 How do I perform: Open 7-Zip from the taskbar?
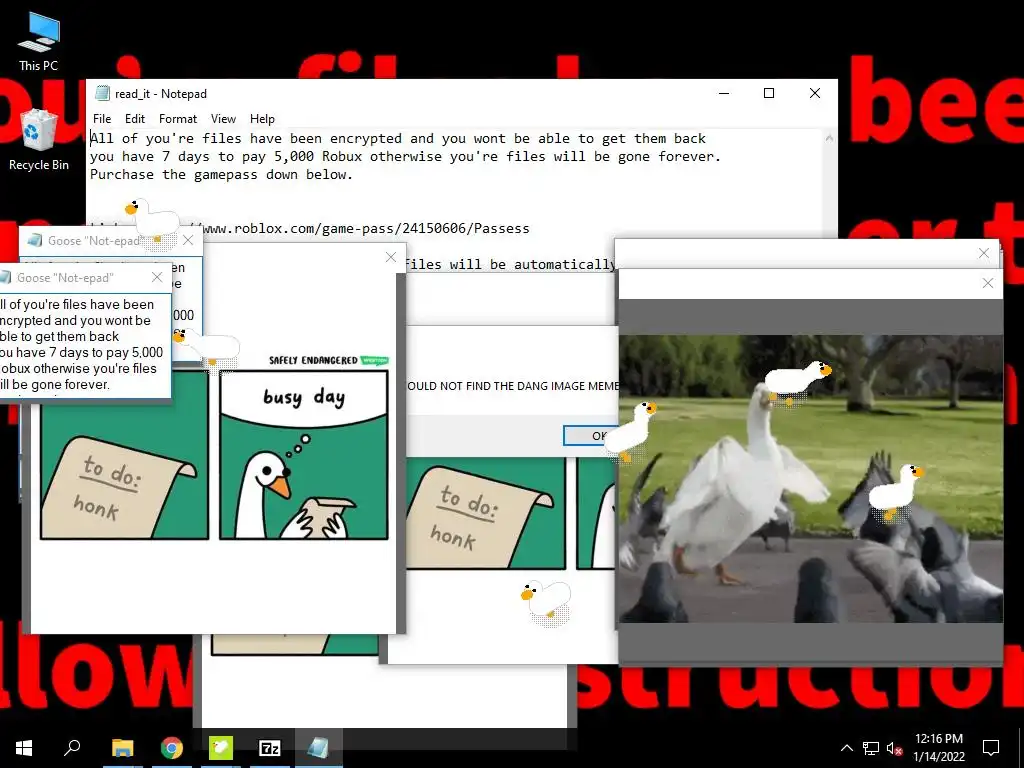pyautogui.click(x=269, y=748)
